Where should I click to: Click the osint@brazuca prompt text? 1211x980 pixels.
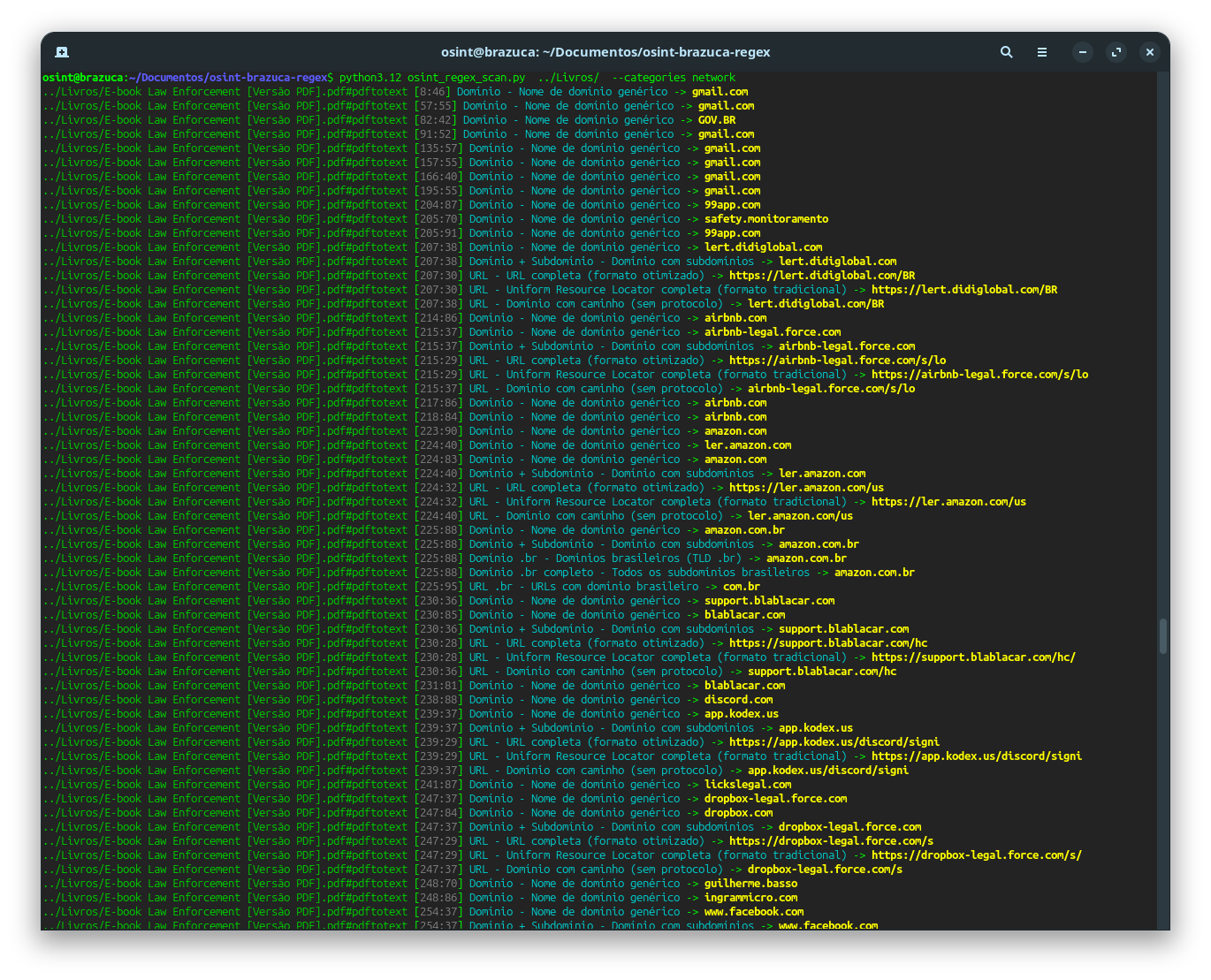(83, 78)
